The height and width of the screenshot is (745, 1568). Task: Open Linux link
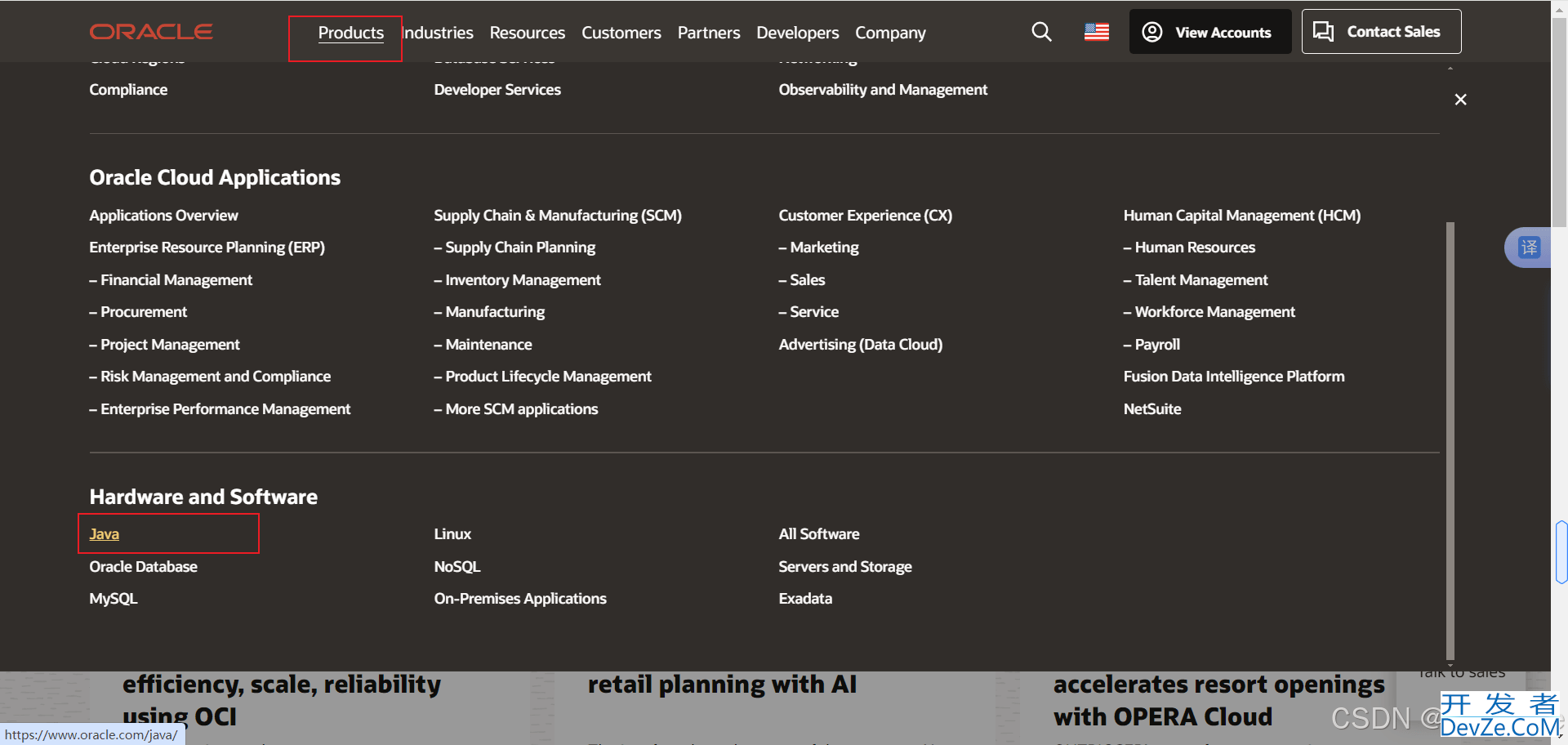tap(452, 534)
